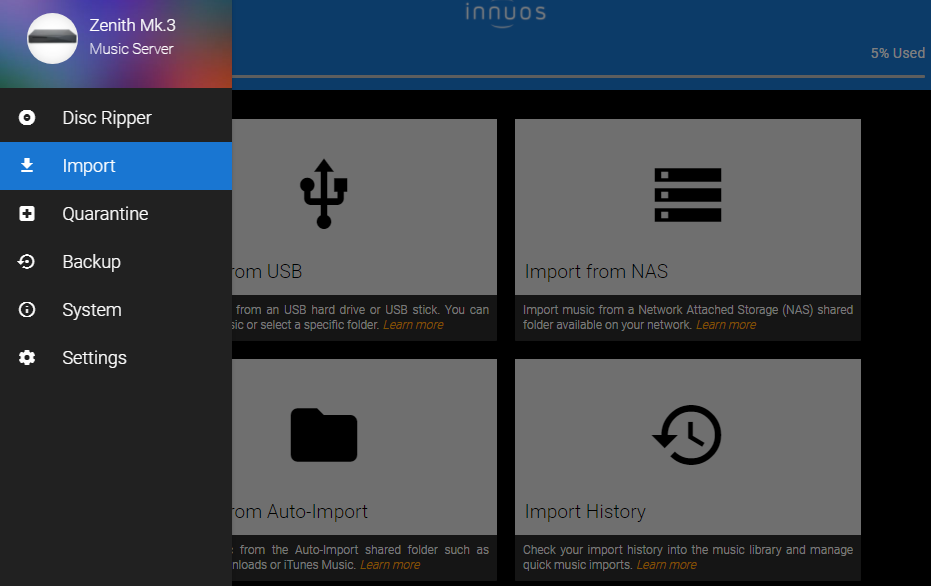Click the NAS import description text

point(688,317)
